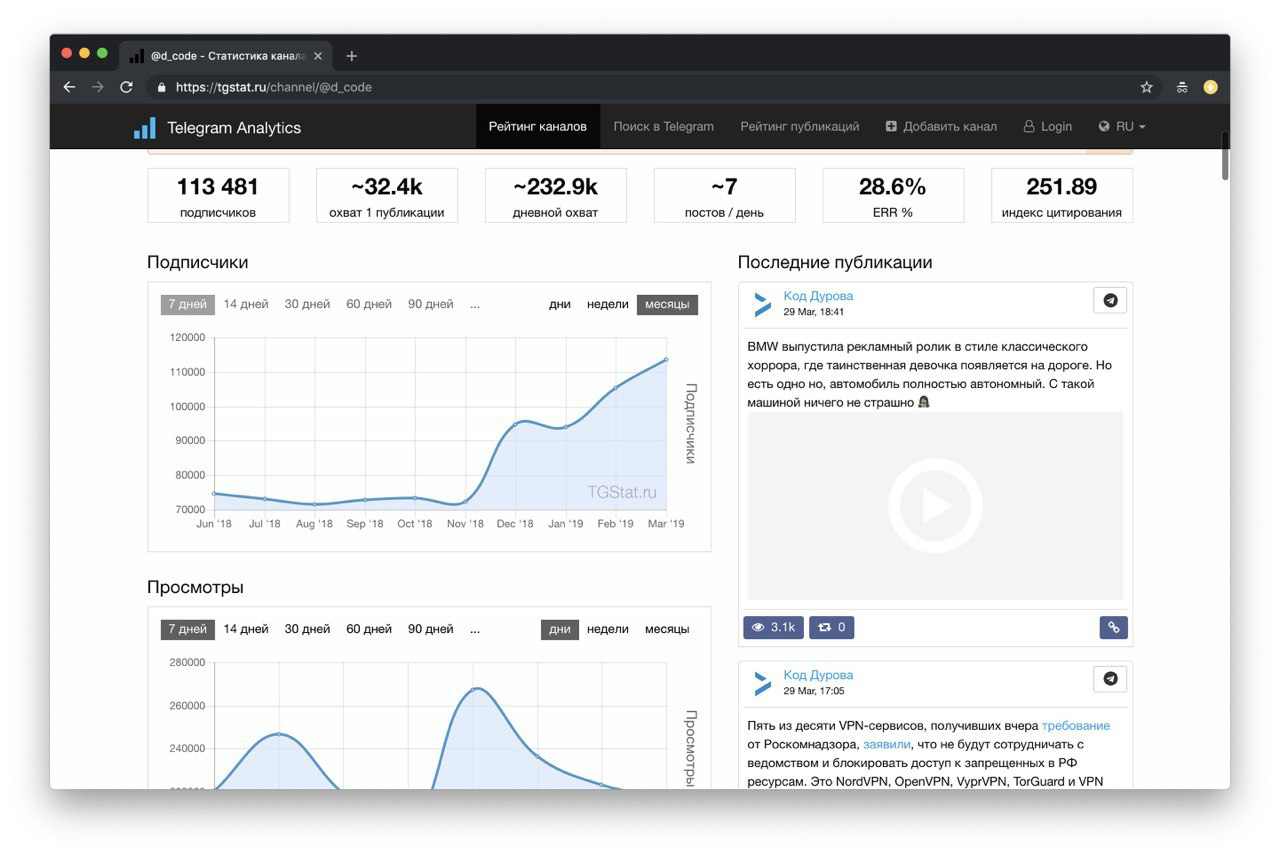Click the padlock icon in the address bar
Viewport: 1280px width, 855px height.
click(x=162, y=87)
